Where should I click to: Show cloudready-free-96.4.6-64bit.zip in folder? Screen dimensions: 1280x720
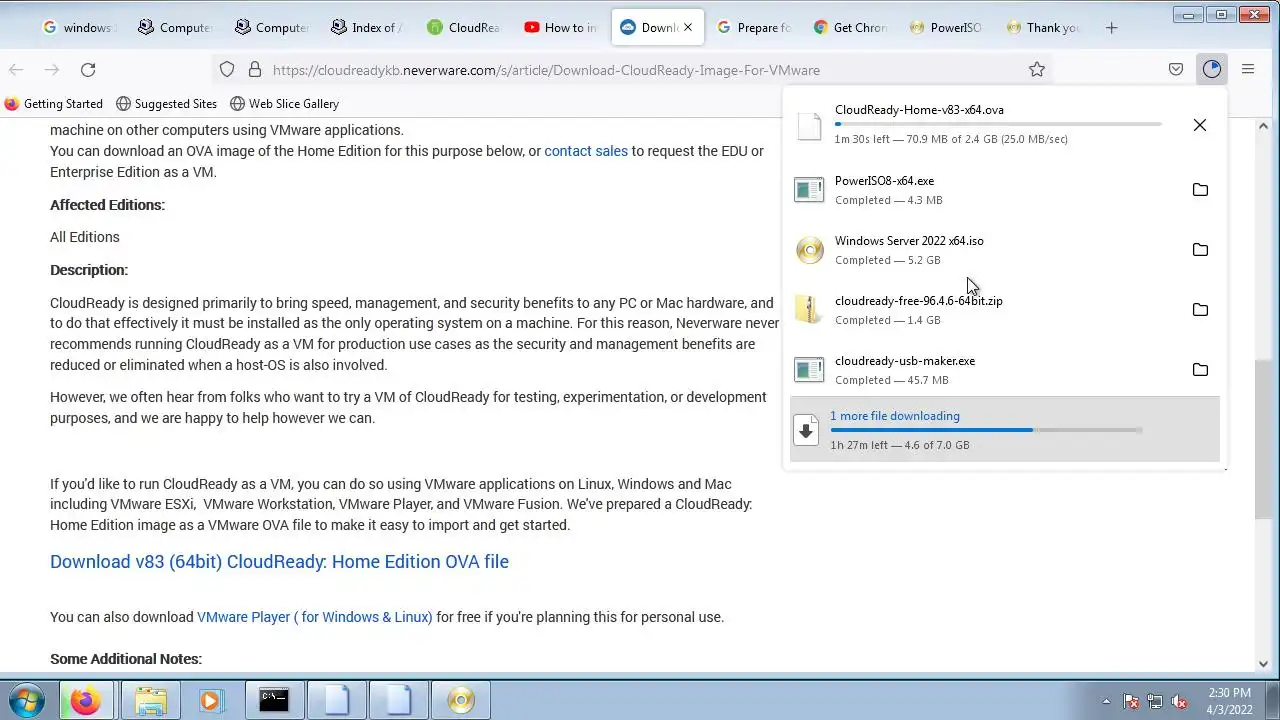click(1200, 310)
